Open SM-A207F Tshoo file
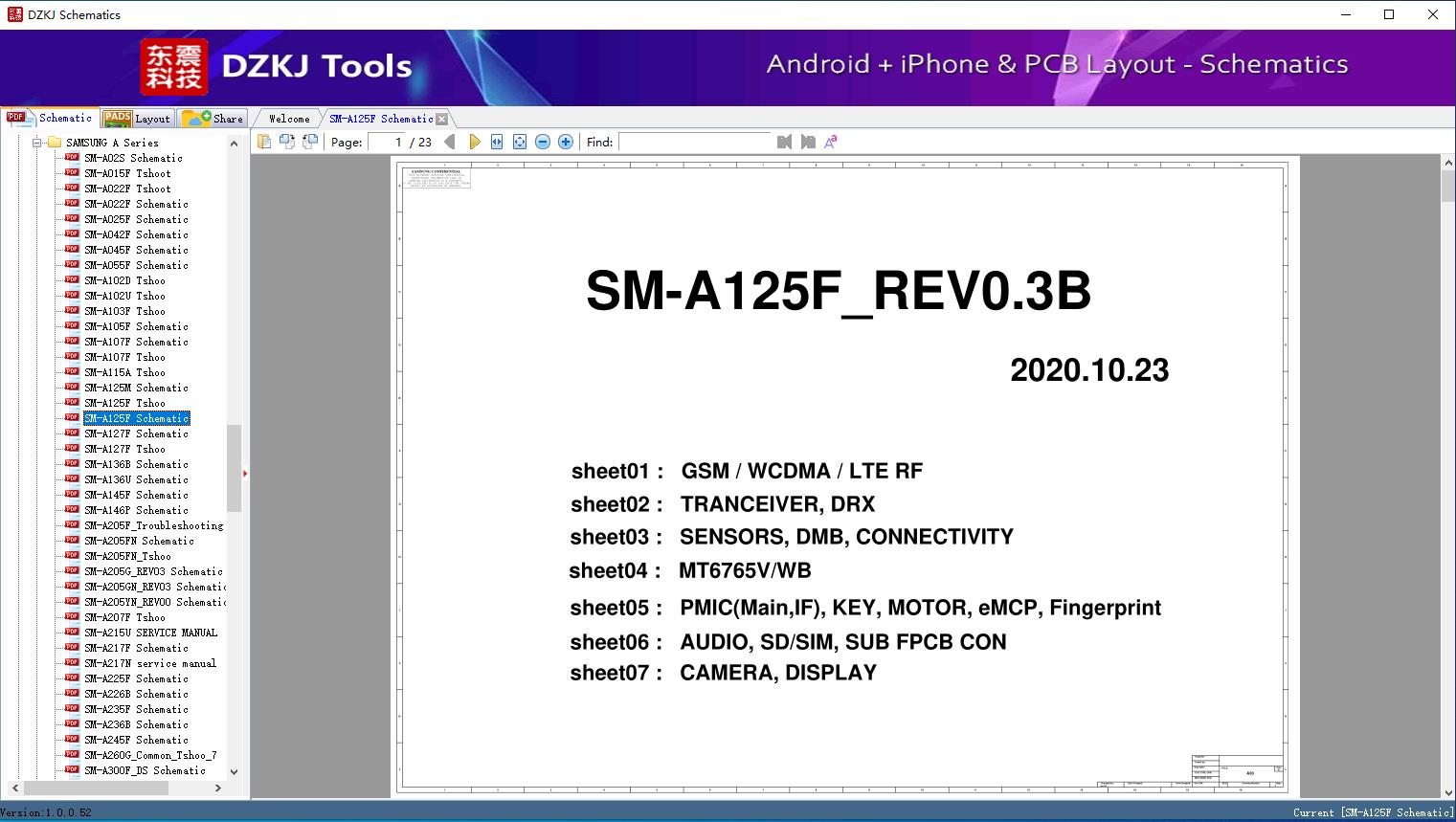This screenshot has height=822, width=1456. [x=124, y=617]
